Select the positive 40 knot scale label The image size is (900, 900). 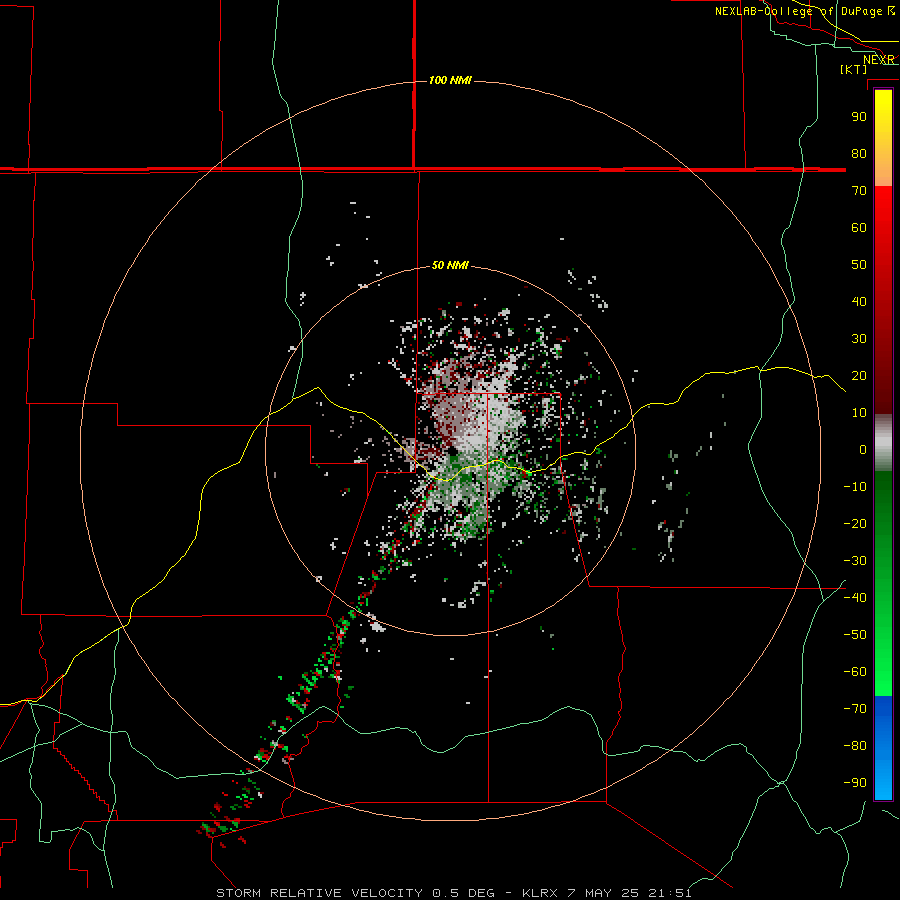pyautogui.click(x=859, y=301)
